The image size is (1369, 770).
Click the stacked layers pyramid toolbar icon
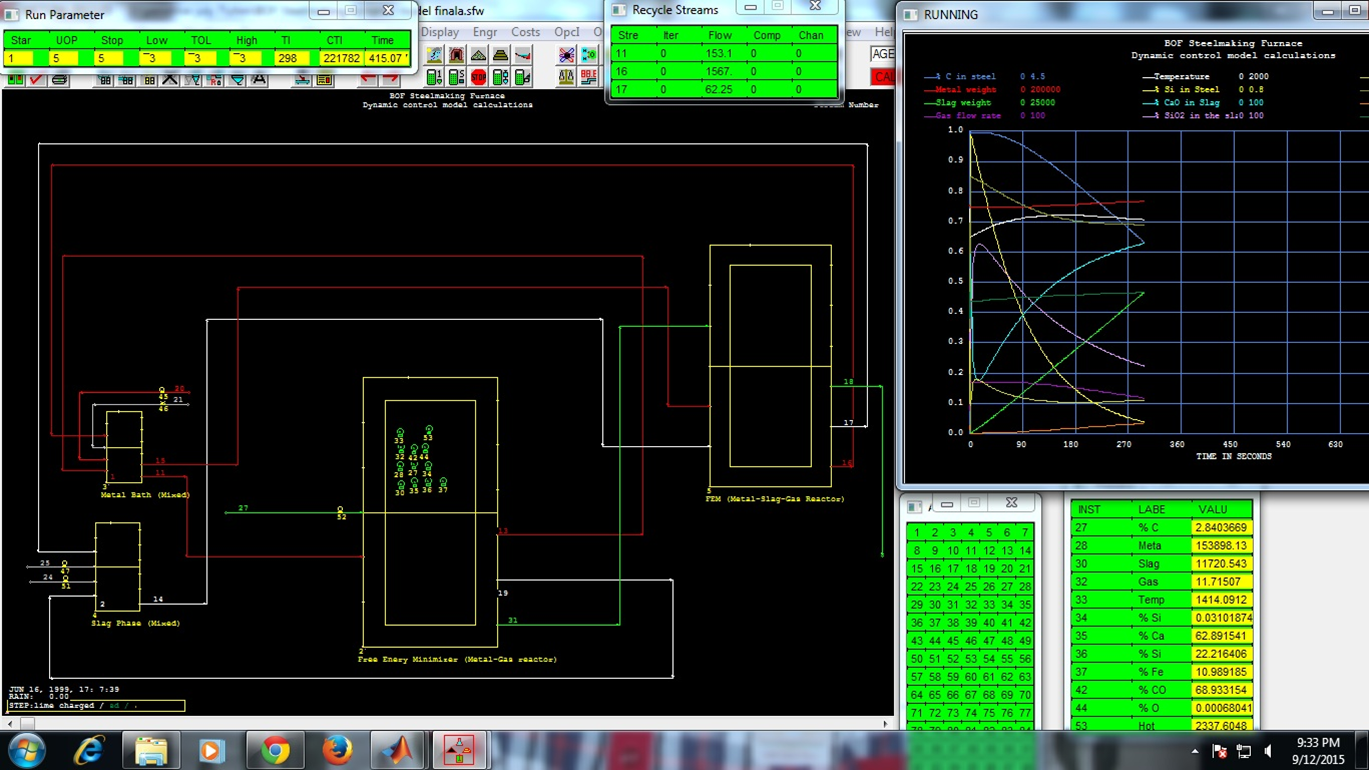pyautogui.click(x=500, y=55)
